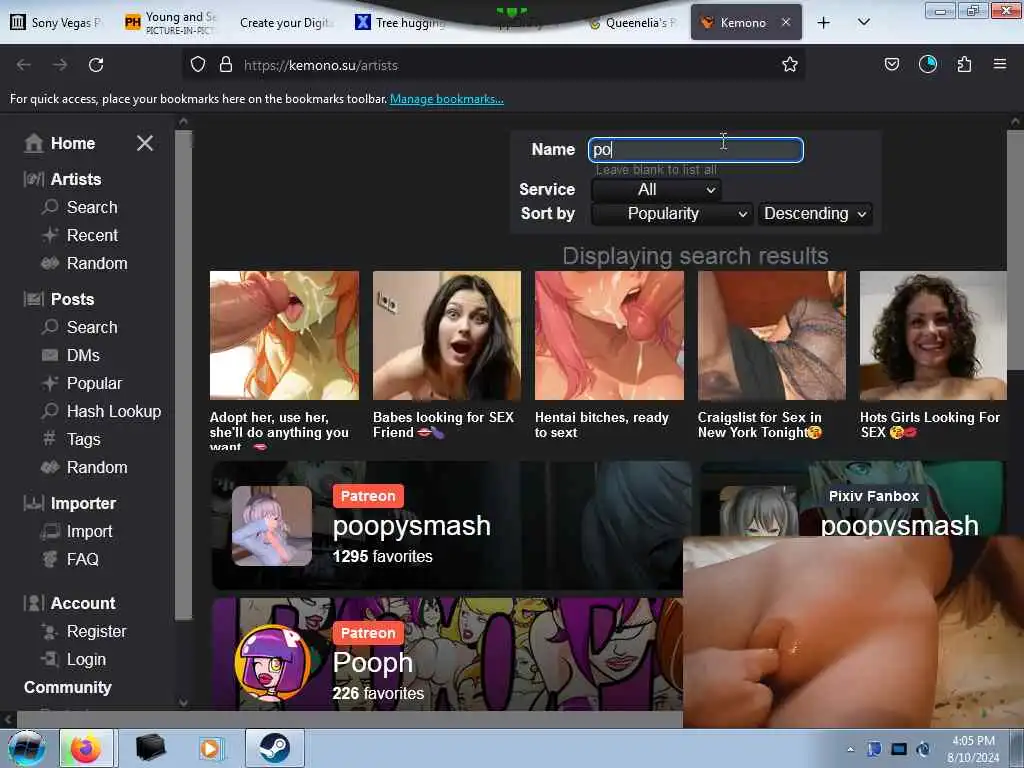Click the sidebar vertical scrollbar
The height and width of the screenshot is (768, 1024).
[184, 375]
